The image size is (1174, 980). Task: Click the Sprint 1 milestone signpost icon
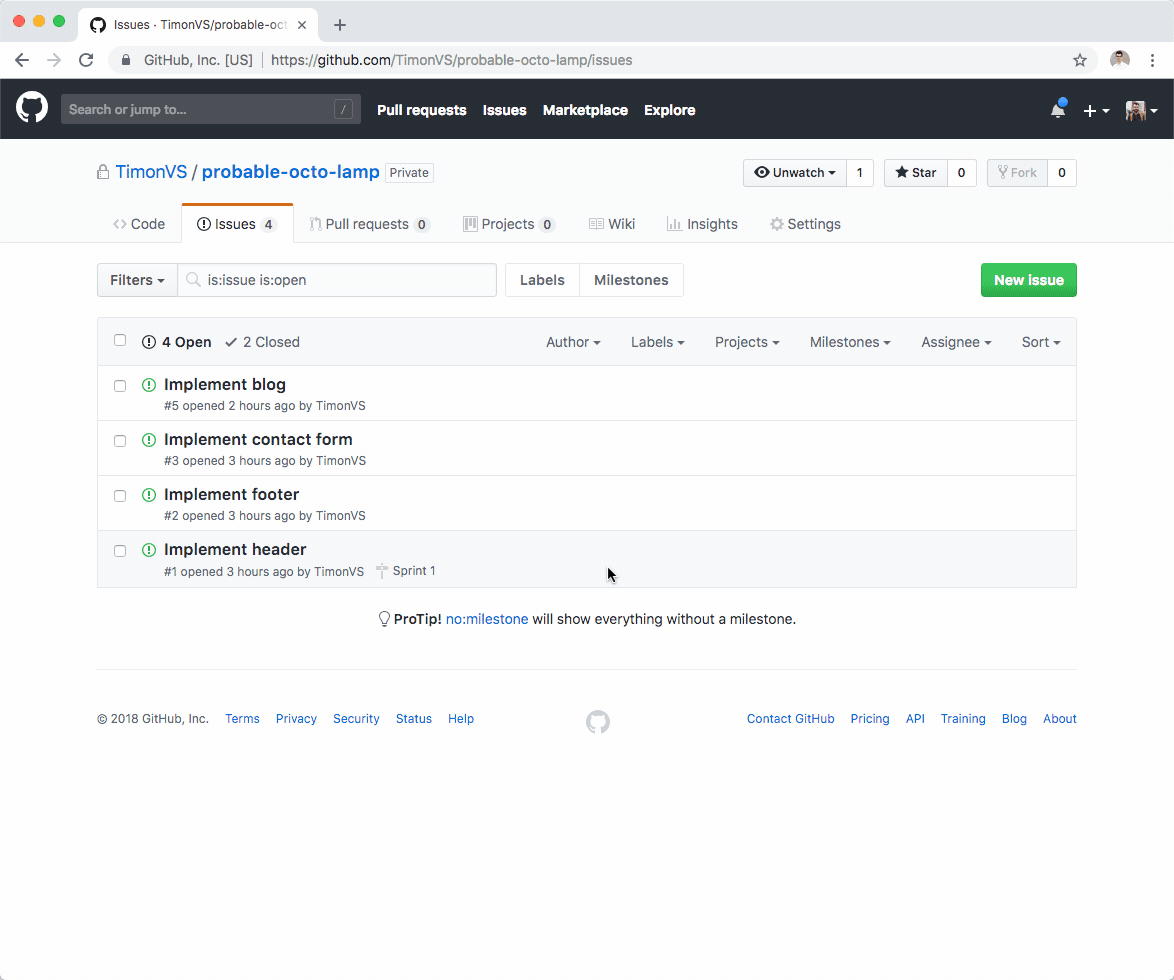pos(382,571)
